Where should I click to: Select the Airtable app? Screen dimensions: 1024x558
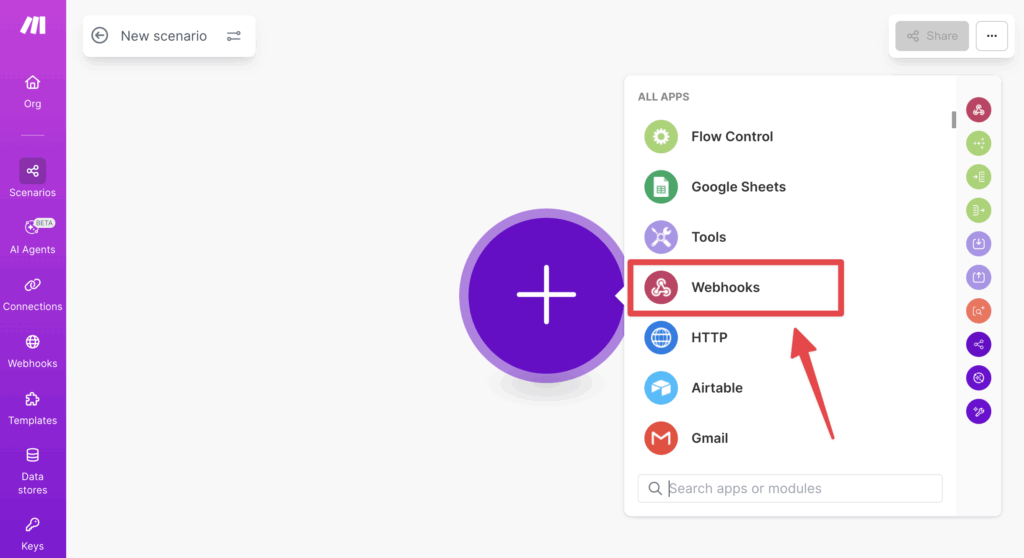[790, 388]
